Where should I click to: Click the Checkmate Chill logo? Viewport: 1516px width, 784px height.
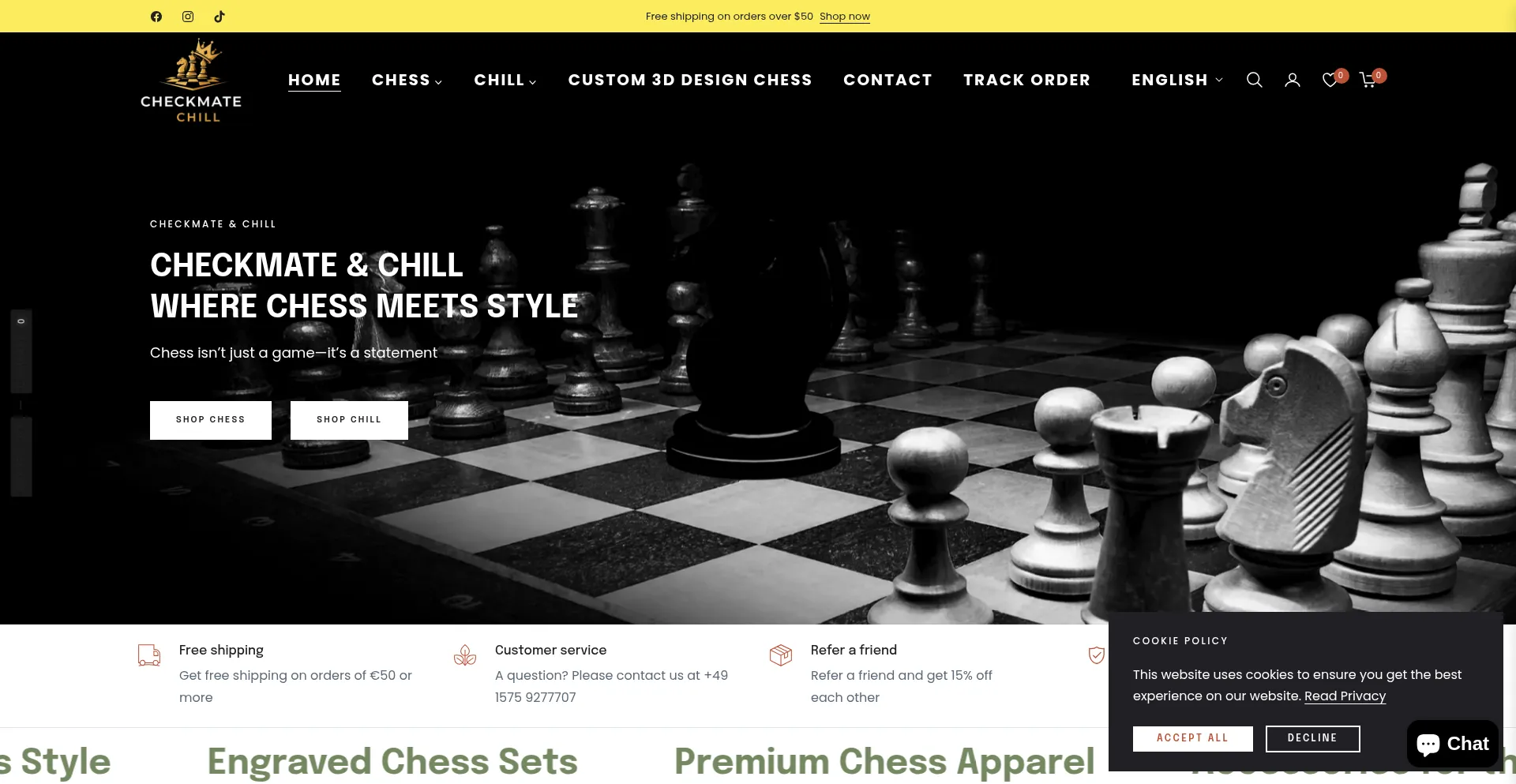[x=191, y=81]
